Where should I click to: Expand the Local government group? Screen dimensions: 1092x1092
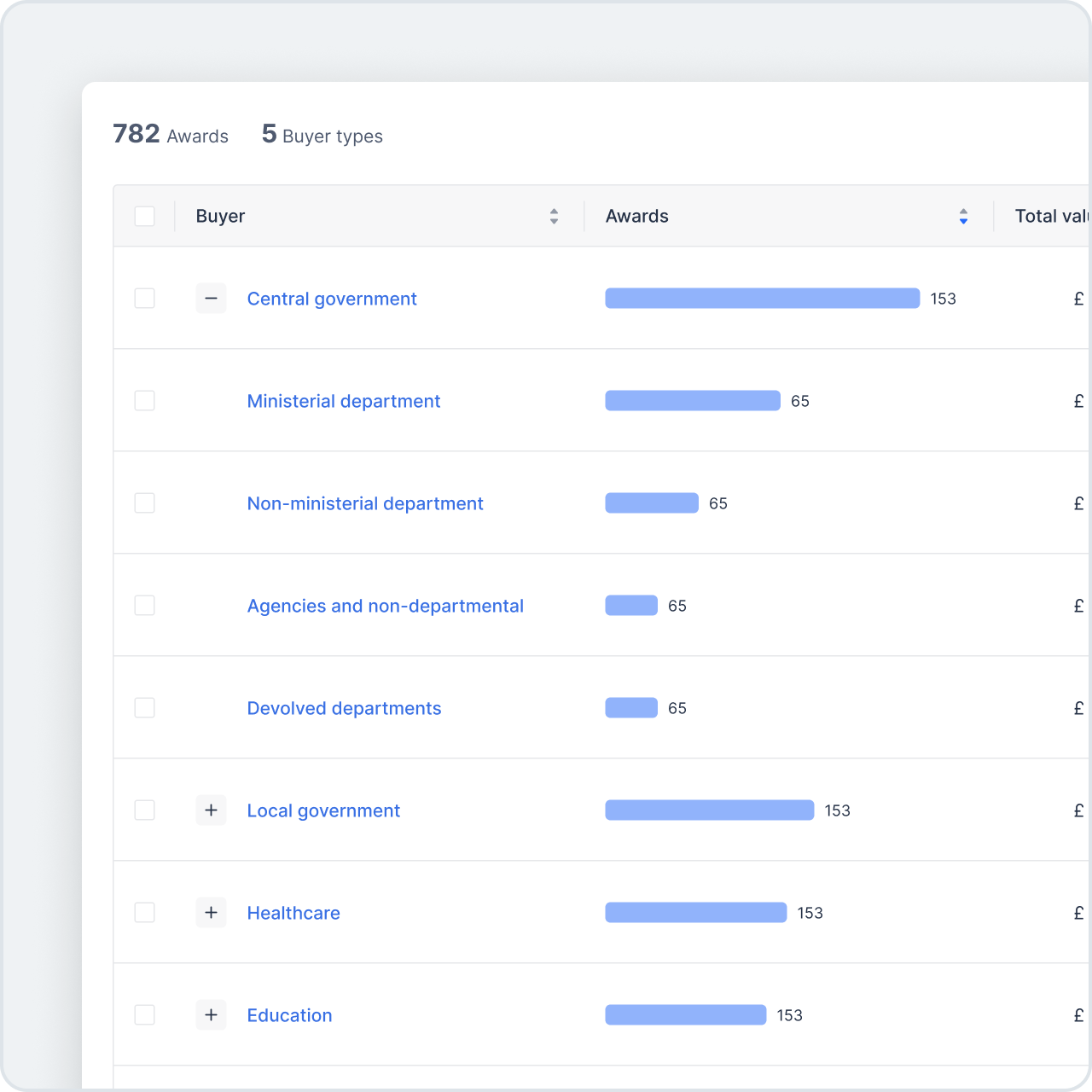[211, 810]
